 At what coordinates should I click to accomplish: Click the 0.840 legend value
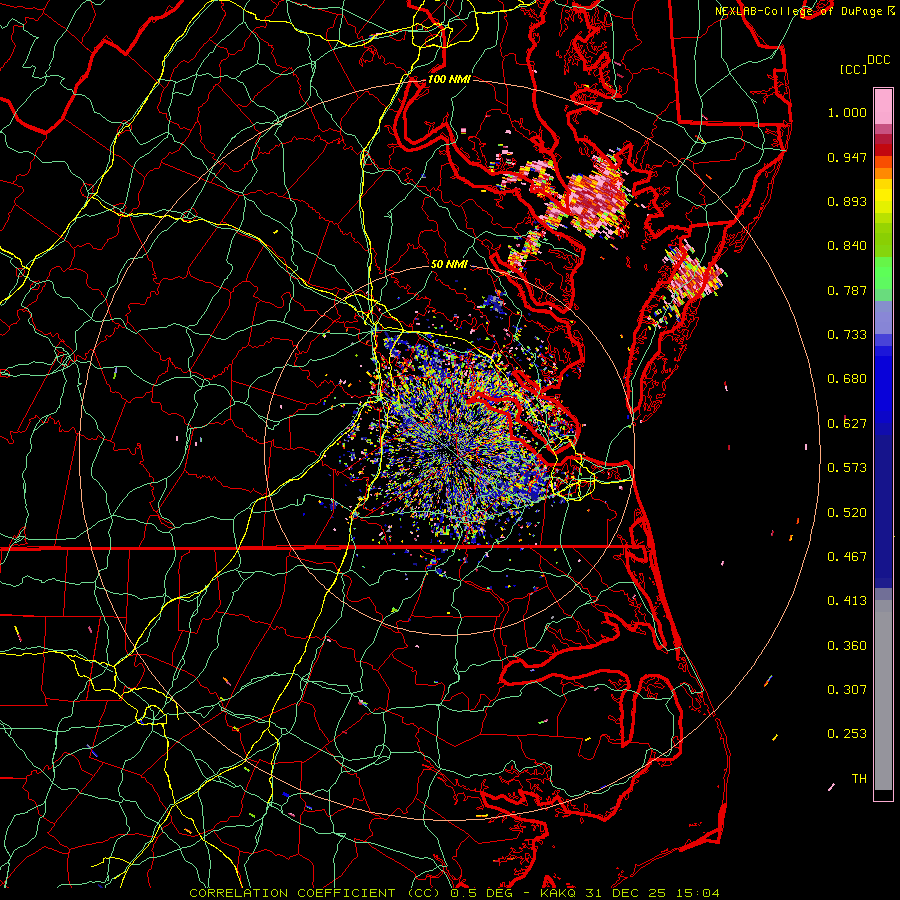(847, 246)
